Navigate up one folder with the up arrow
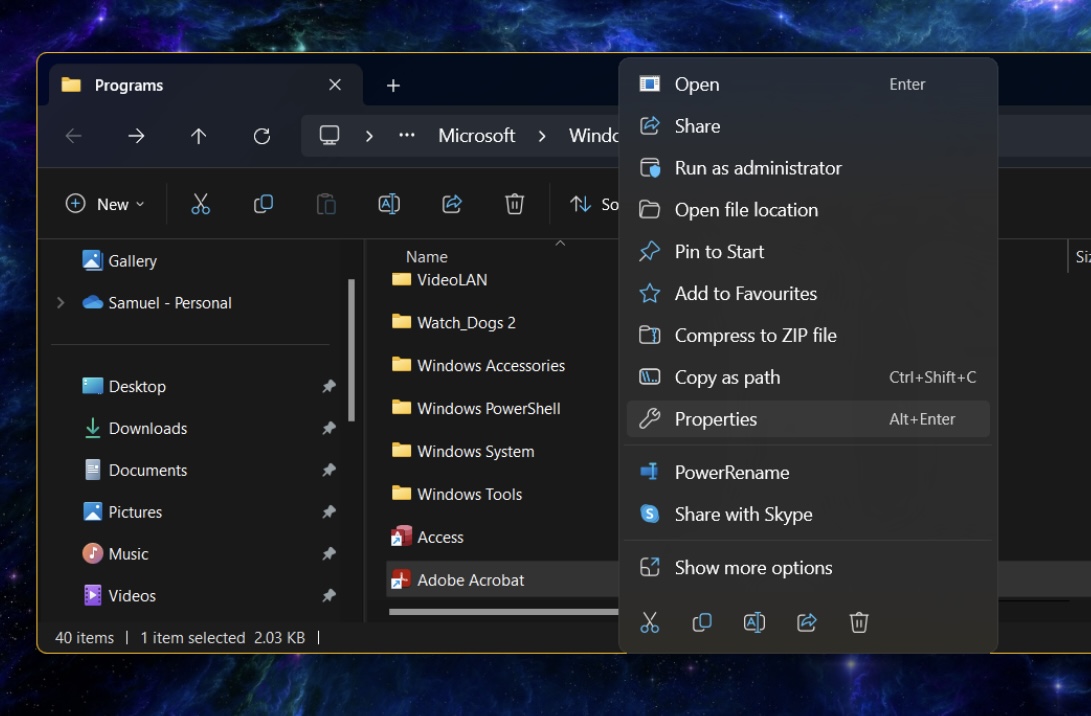Image resolution: width=1091 pixels, height=716 pixels. coord(199,136)
